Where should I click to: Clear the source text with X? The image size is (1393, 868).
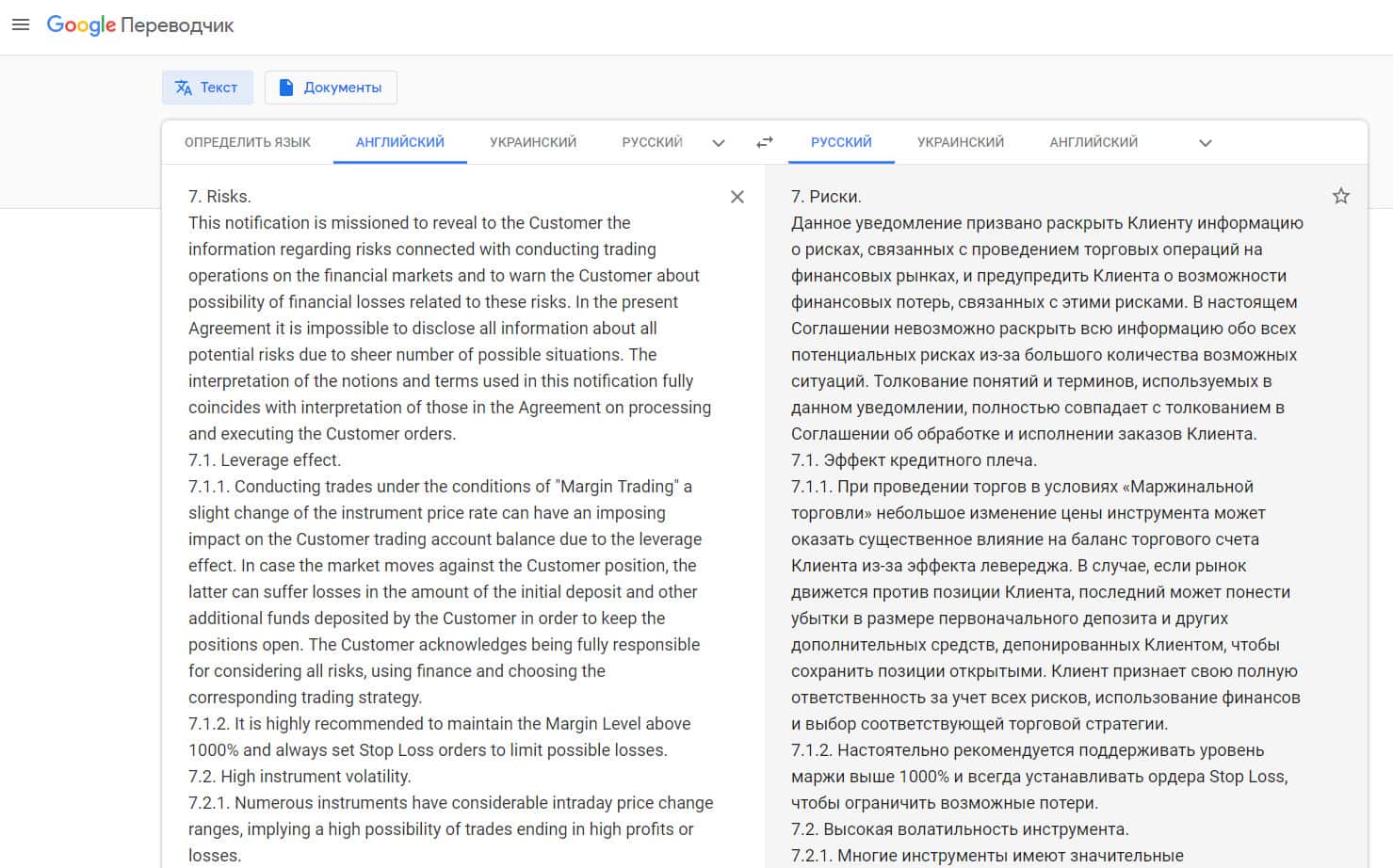[737, 197]
